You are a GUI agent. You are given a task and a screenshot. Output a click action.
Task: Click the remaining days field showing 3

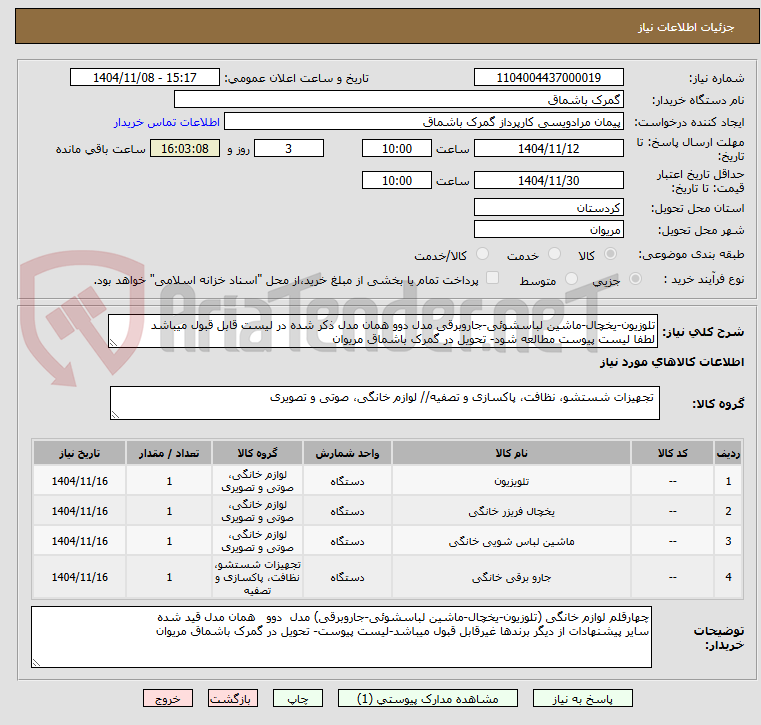click(289, 148)
